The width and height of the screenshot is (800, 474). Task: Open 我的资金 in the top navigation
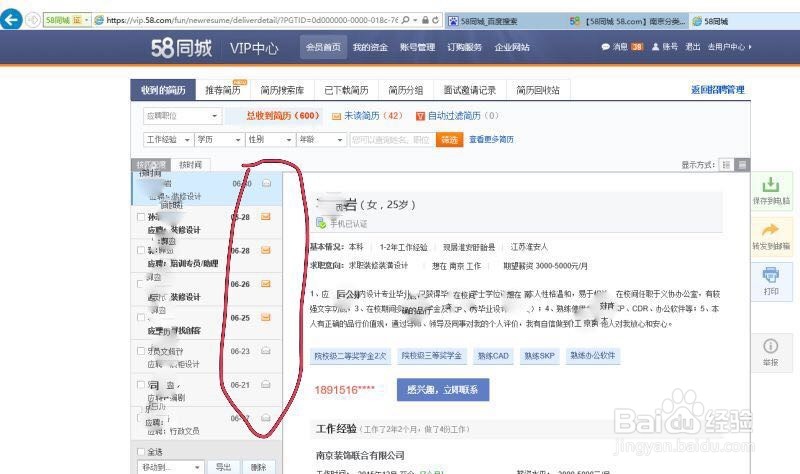pos(370,47)
